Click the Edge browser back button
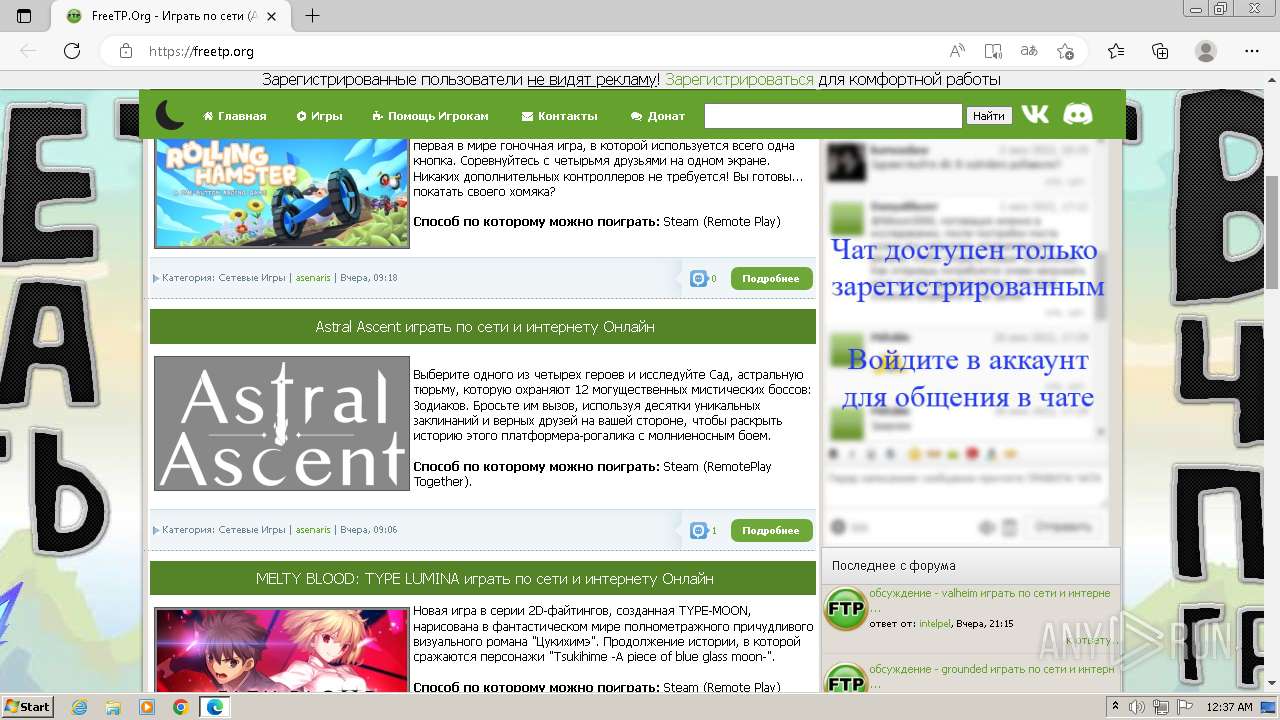The height and width of the screenshot is (720, 1280). click(28, 51)
